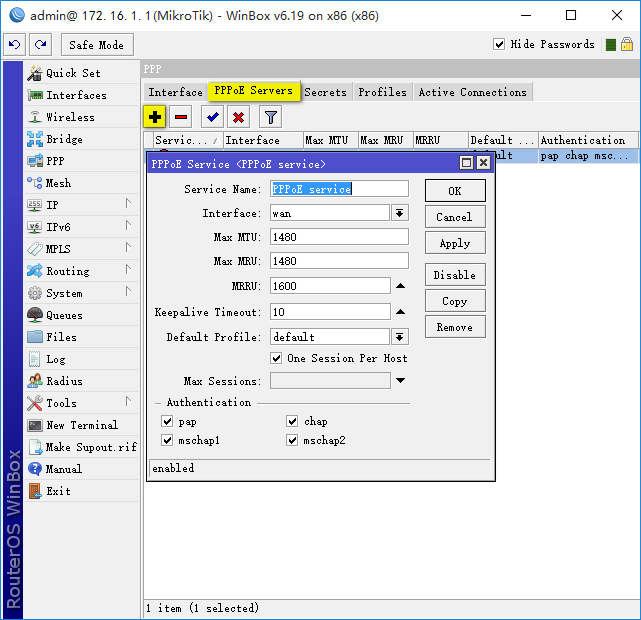Remove the selected entry with the red minus icon
This screenshot has width=641, height=620.
pyautogui.click(x=181, y=117)
